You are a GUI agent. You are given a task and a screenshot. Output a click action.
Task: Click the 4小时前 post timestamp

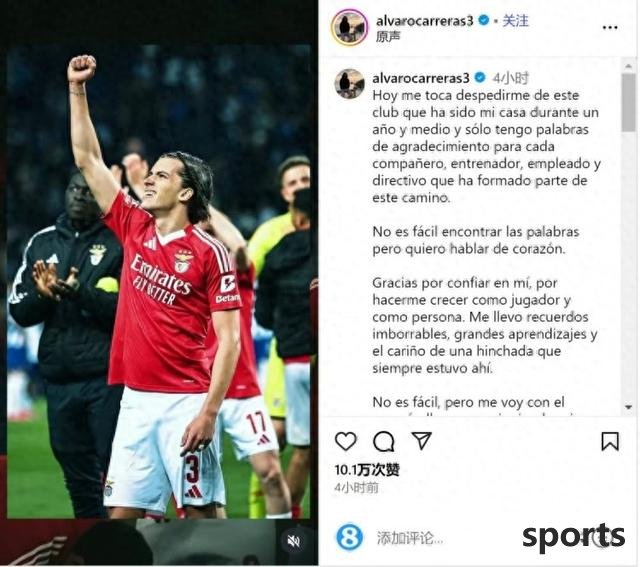pos(356,487)
